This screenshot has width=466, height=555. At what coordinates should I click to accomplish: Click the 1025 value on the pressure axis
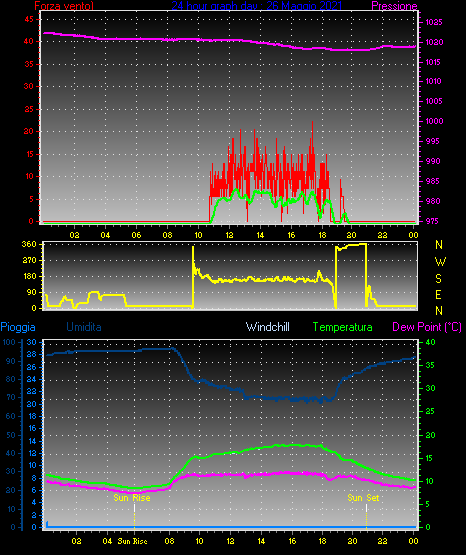[x=434, y=22]
